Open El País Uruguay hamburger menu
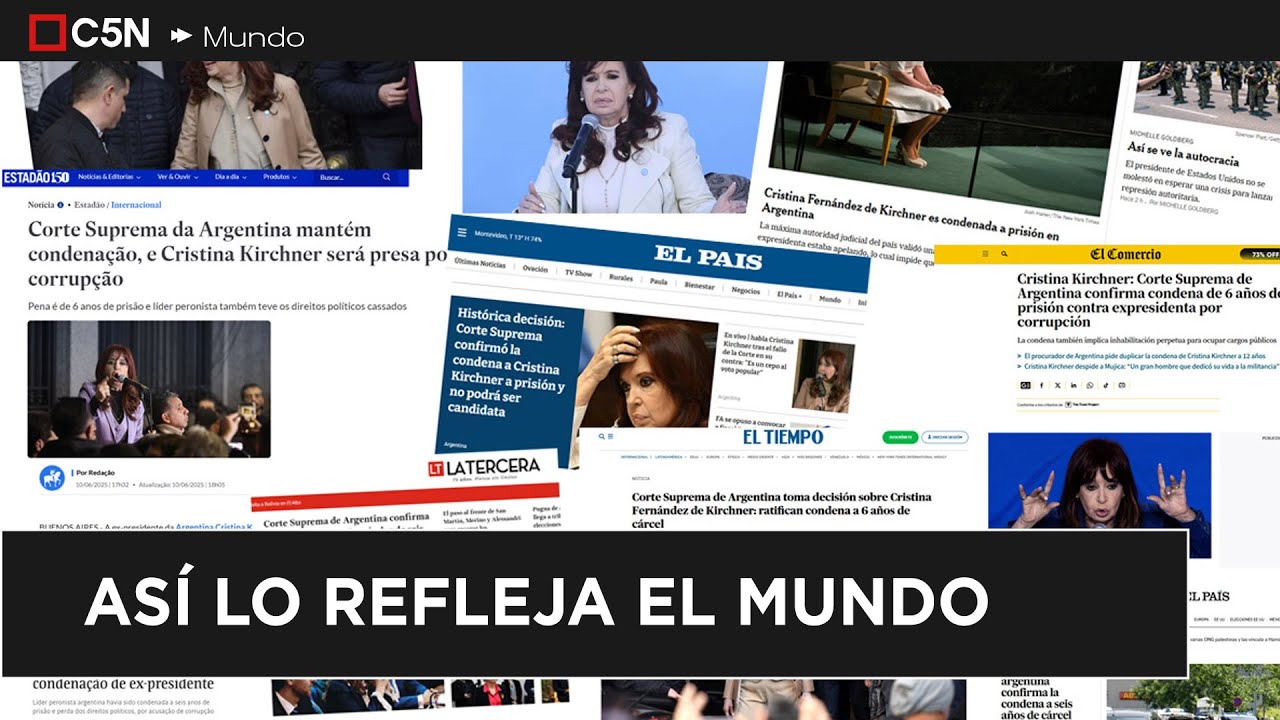The width and height of the screenshot is (1280, 720). [x=462, y=233]
